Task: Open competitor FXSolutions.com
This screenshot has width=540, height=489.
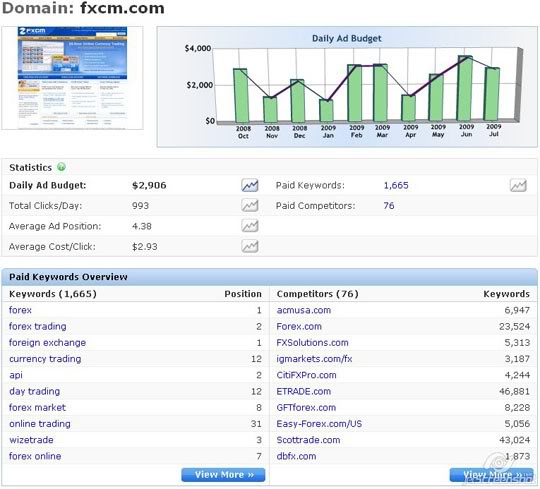Action: click(x=312, y=343)
